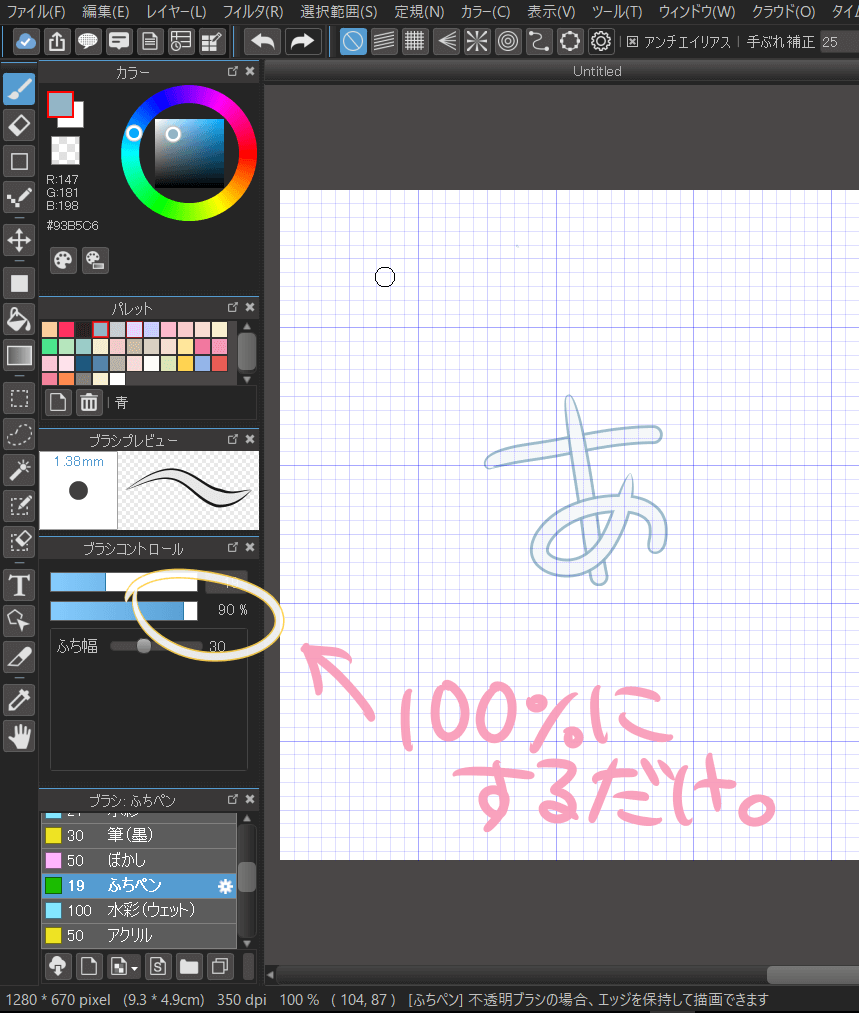The height and width of the screenshot is (1013, 859).
Task: Click the foreground color swatch
Action: (x=60, y=104)
